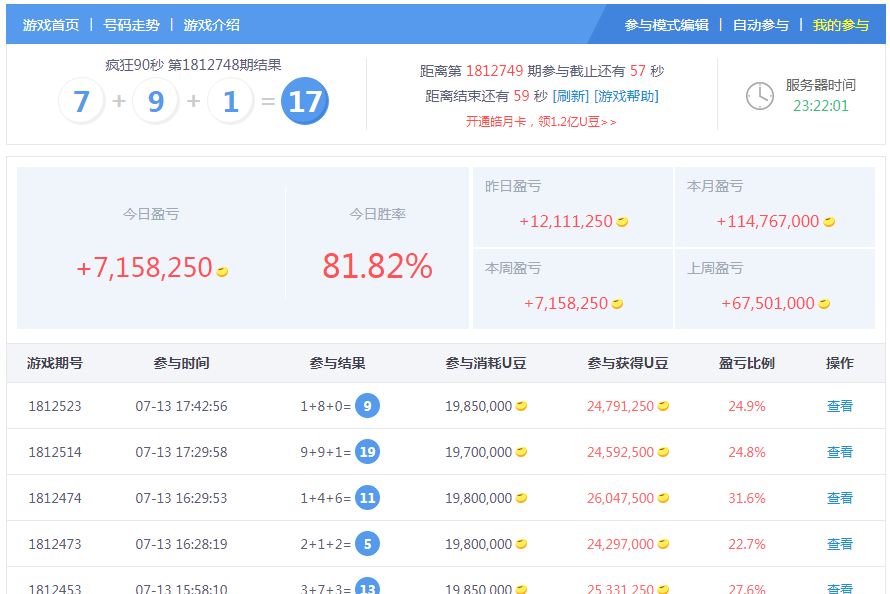The height and width of the screenshot is (594, 890).
Task: Open the 游戏介绍 tab
Action: [x=211, y=25]
